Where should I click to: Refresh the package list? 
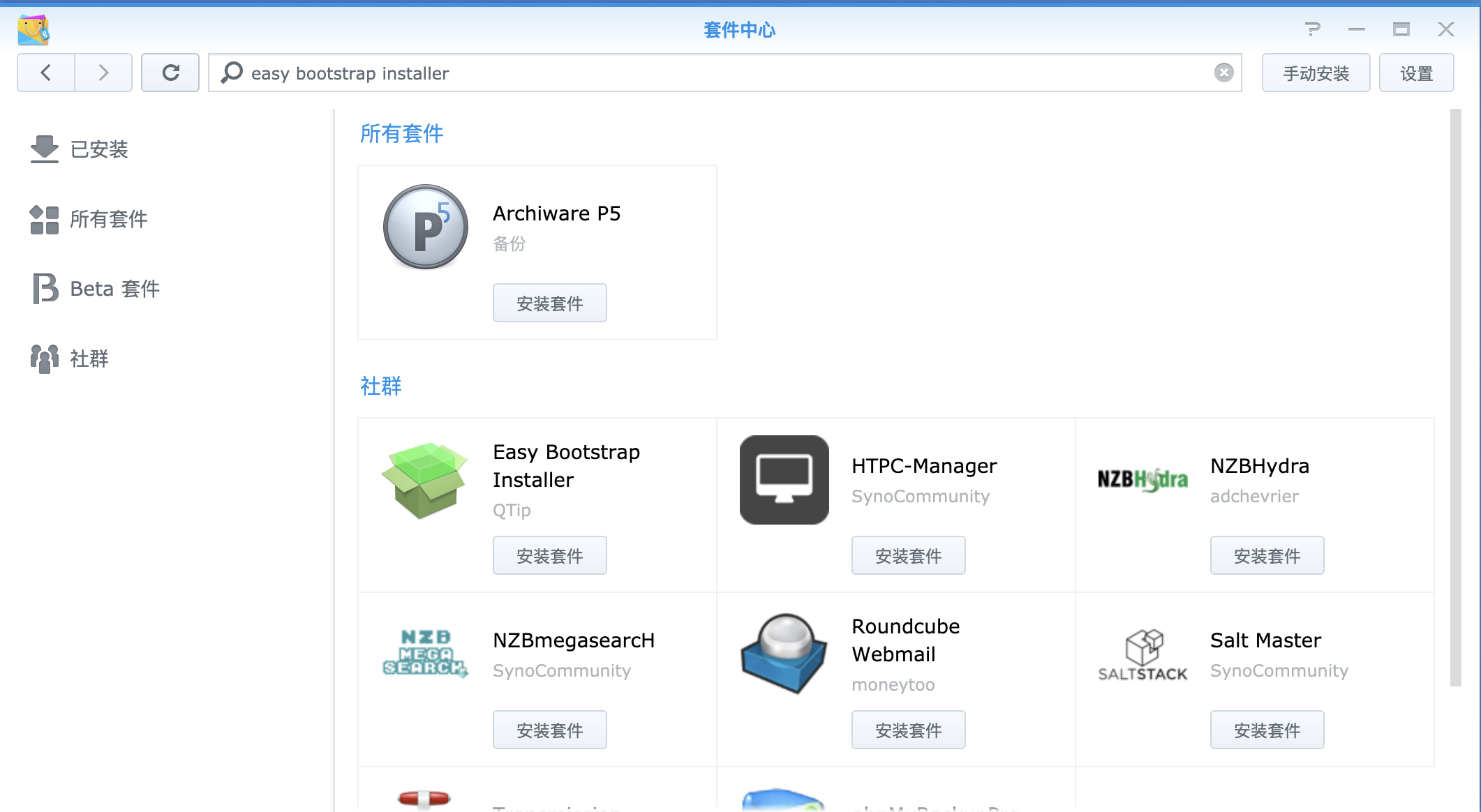point(170,73)
